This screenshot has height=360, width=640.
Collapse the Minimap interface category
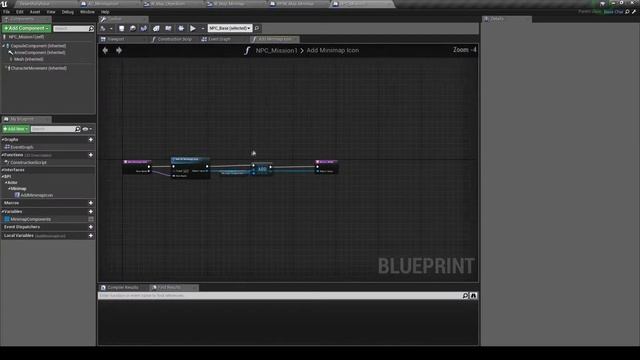tap(9, 189)
